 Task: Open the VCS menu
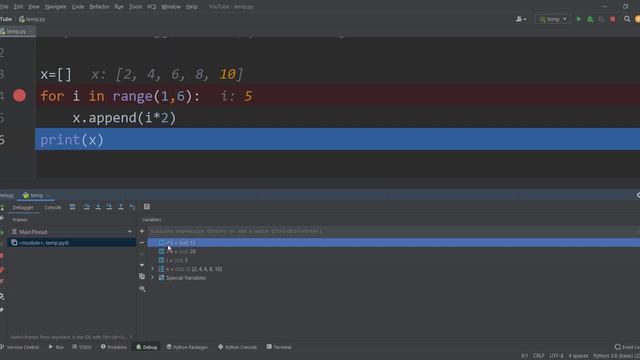[151, 7]
